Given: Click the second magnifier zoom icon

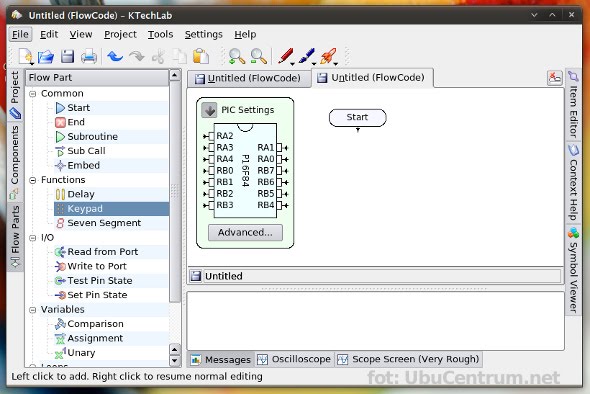Looking at the screenshot, I should click(x=259, y=56).
